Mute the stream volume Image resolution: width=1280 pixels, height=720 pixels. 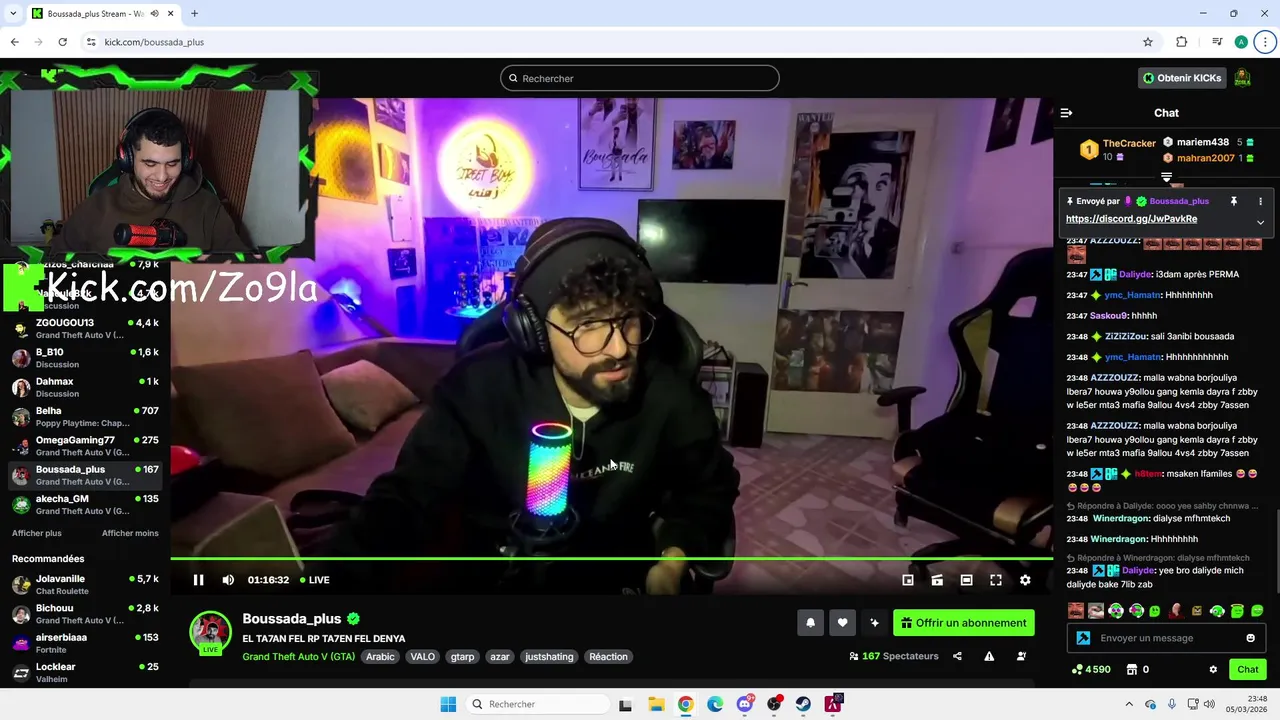228,580
